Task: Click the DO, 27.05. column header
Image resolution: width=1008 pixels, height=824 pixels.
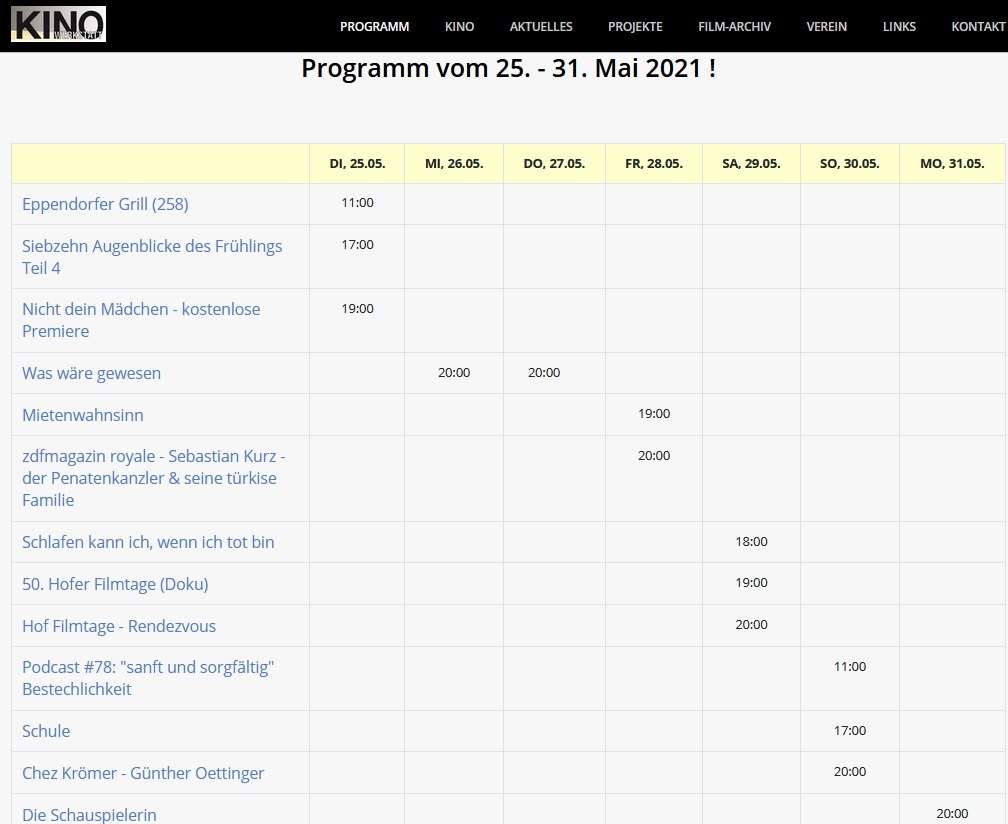Action: pos(554,163)
